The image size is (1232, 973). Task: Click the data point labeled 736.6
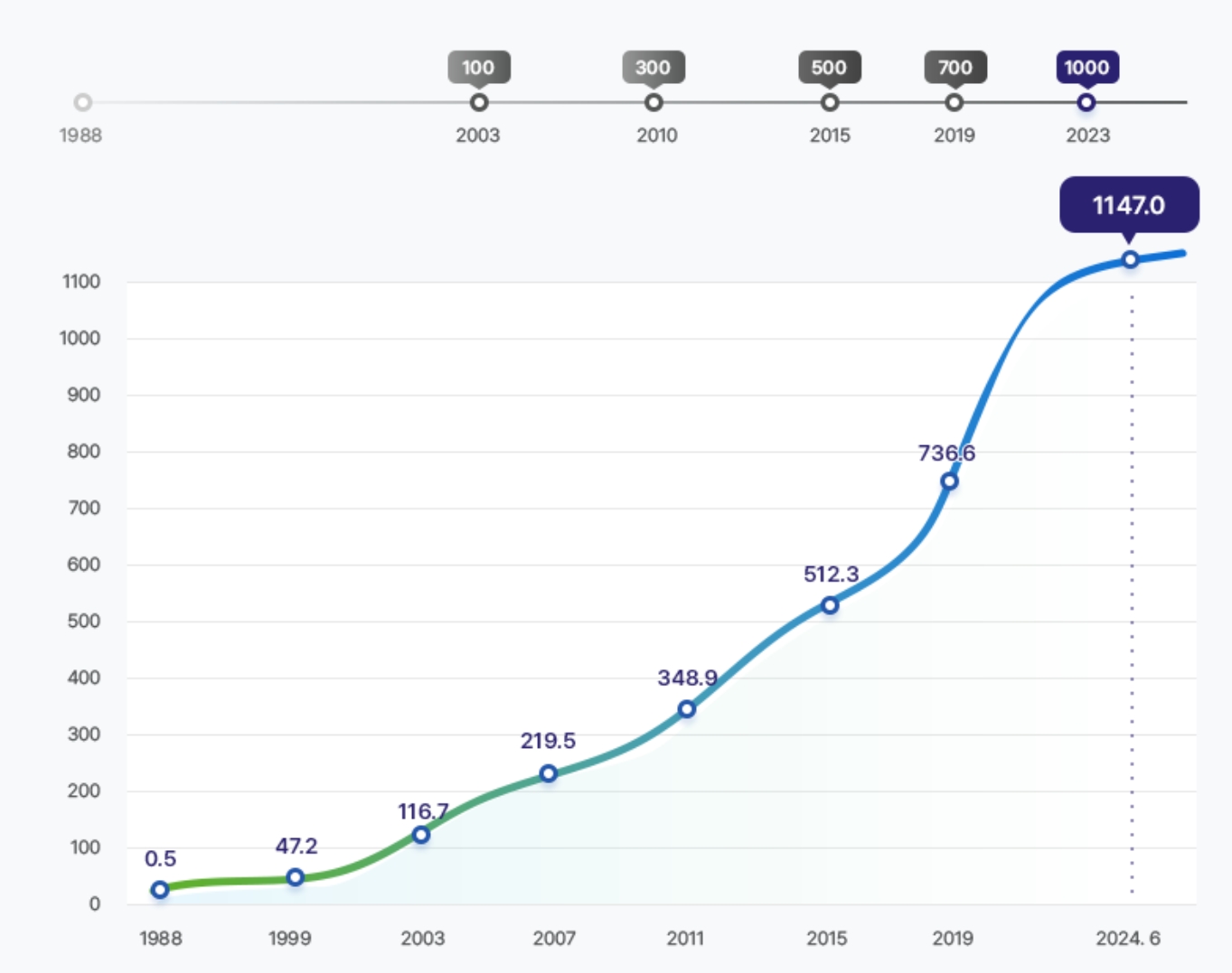coord(949,482)
